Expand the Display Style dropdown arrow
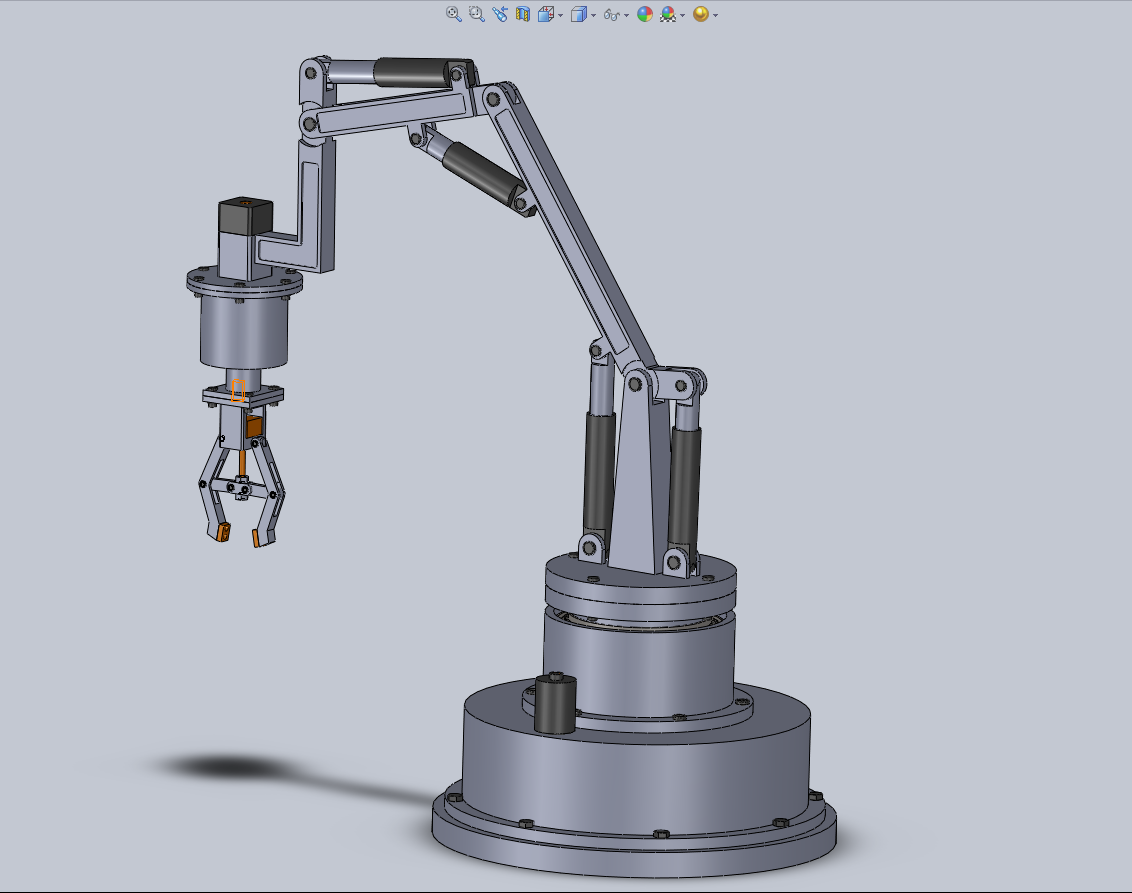 click(x=593, y=15)
